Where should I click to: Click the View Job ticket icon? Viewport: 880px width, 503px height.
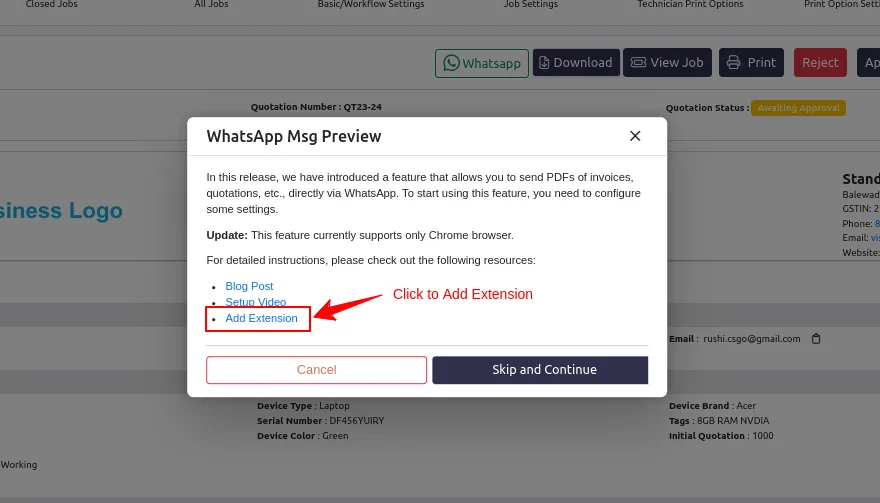(638, 62)
